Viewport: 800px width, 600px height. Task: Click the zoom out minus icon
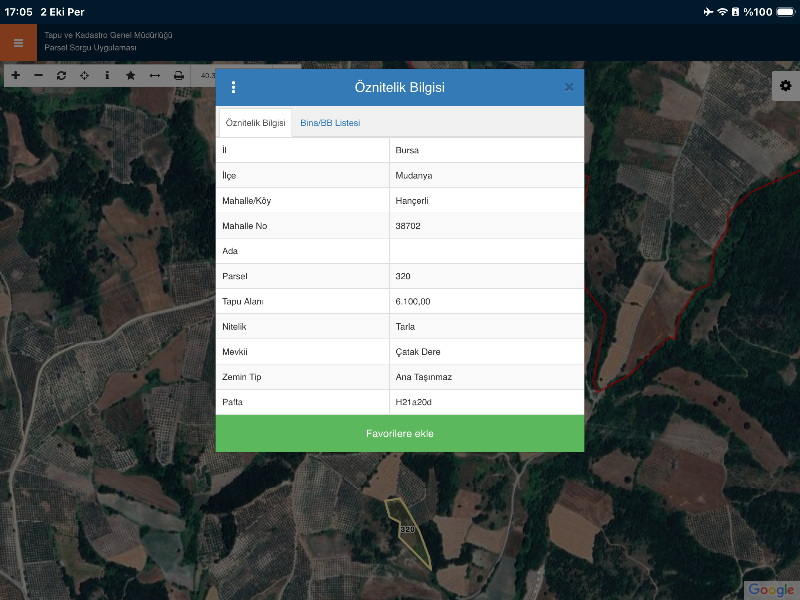[38, 75]
